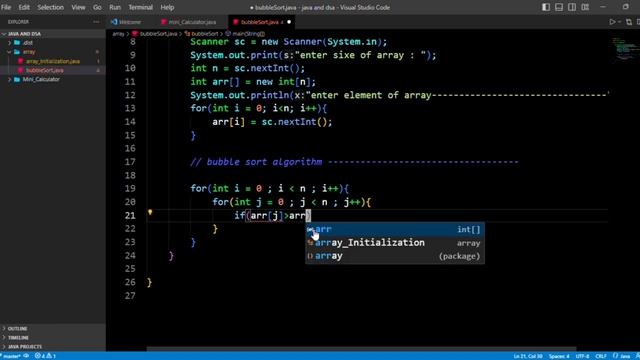Click unsaved dot on bubbleSort.java tab
This screenshot has width=640, height=360.
(x=289, y=22)
